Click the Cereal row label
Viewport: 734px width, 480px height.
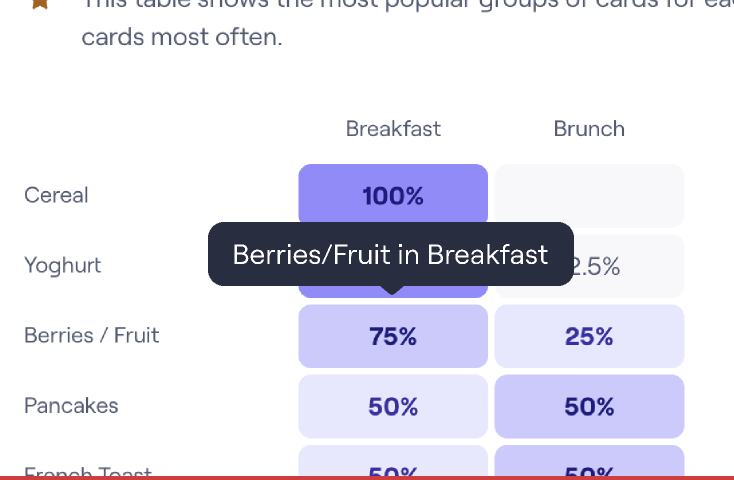pos(56,195)
